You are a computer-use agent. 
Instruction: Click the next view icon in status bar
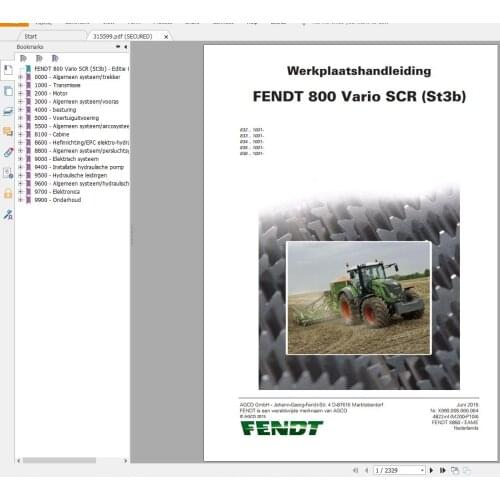click(467, 470)
